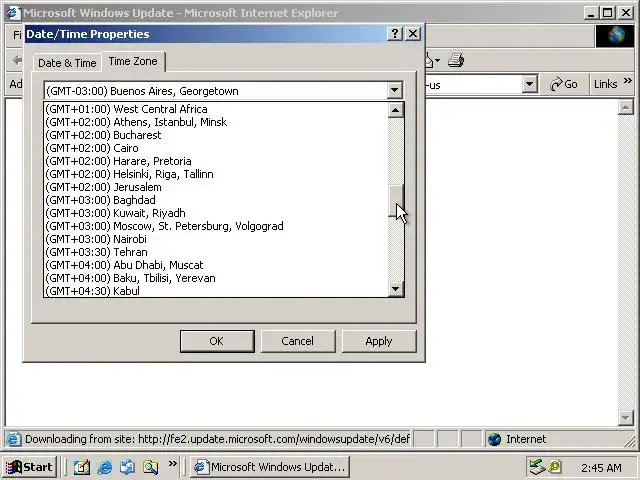Choose (GMT+02:00) Bucharest time zone
The height and width of the screenshot is (480, 640).
point(216,135)
